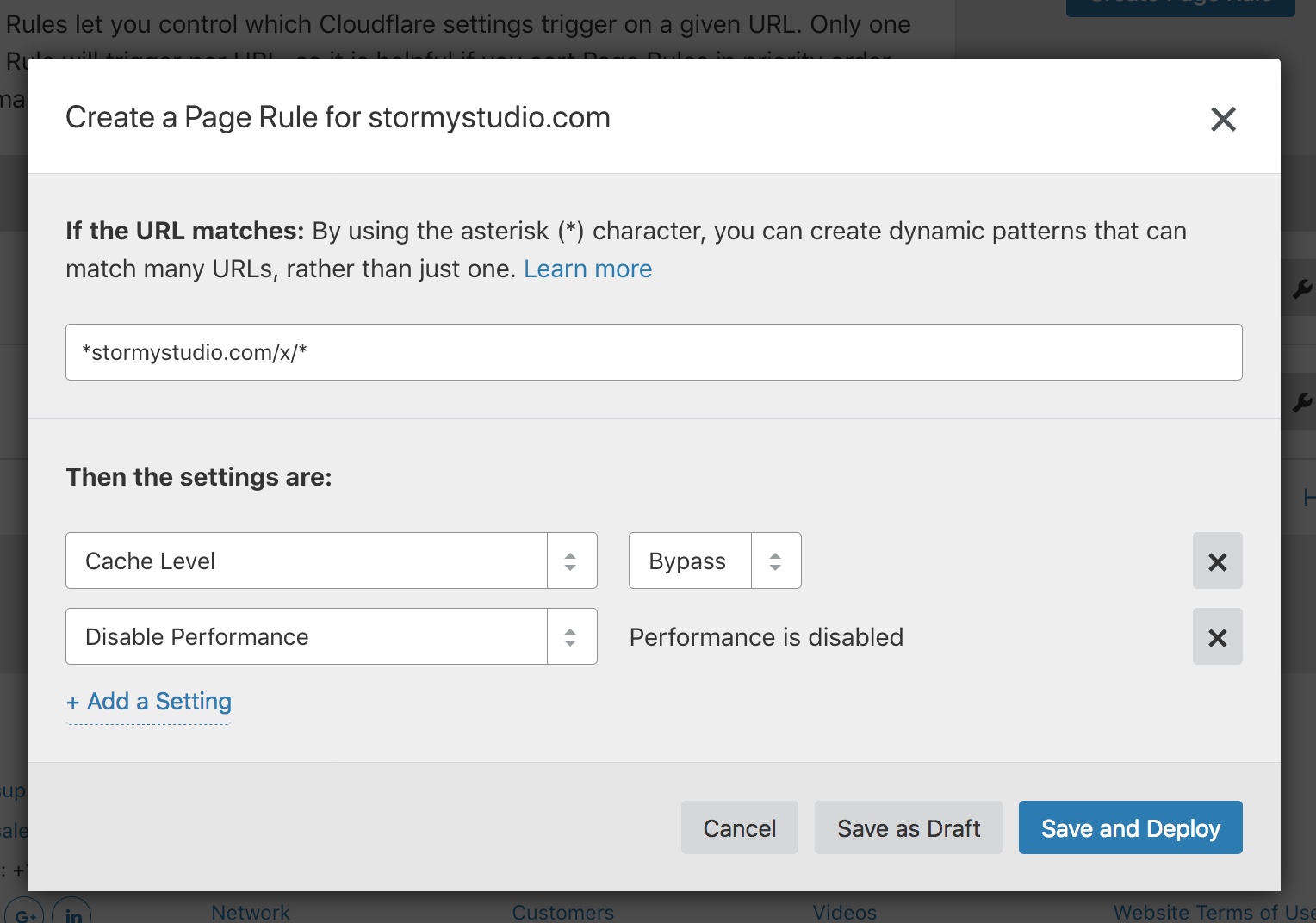Remove the Cache Level setting row

coord(1217,561)
